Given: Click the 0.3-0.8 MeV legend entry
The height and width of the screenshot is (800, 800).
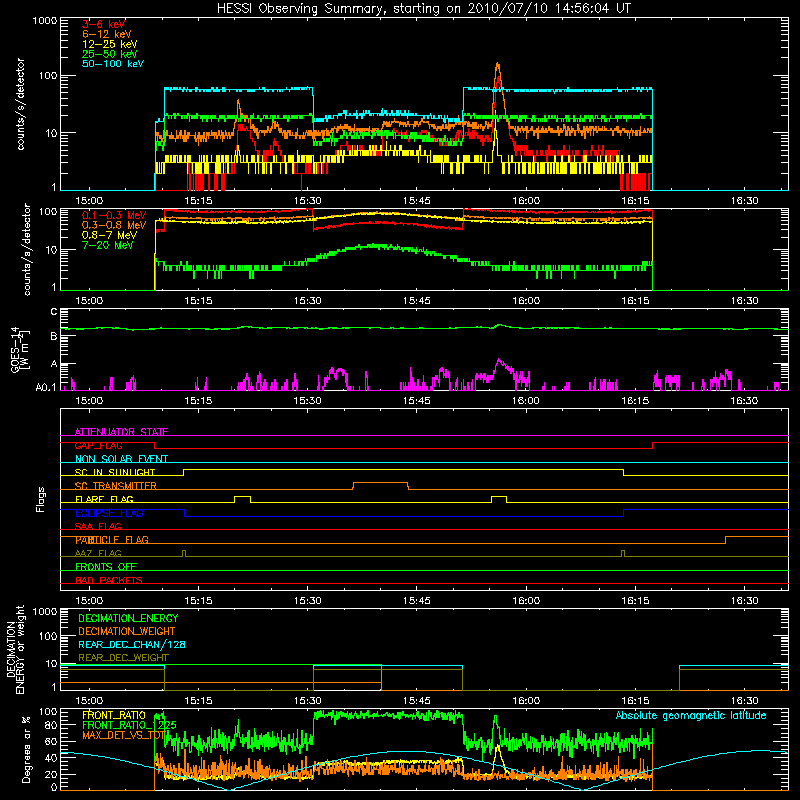Looking at the screenshot, I should 114,225.
